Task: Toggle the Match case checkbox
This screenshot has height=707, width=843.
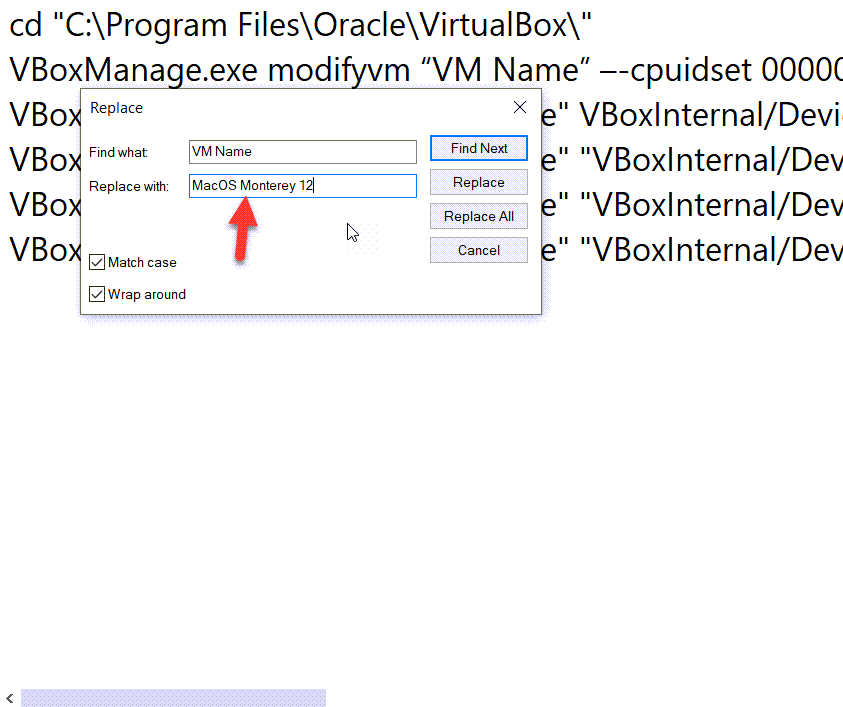Action: pyautogui.click(x=97, y=262)
